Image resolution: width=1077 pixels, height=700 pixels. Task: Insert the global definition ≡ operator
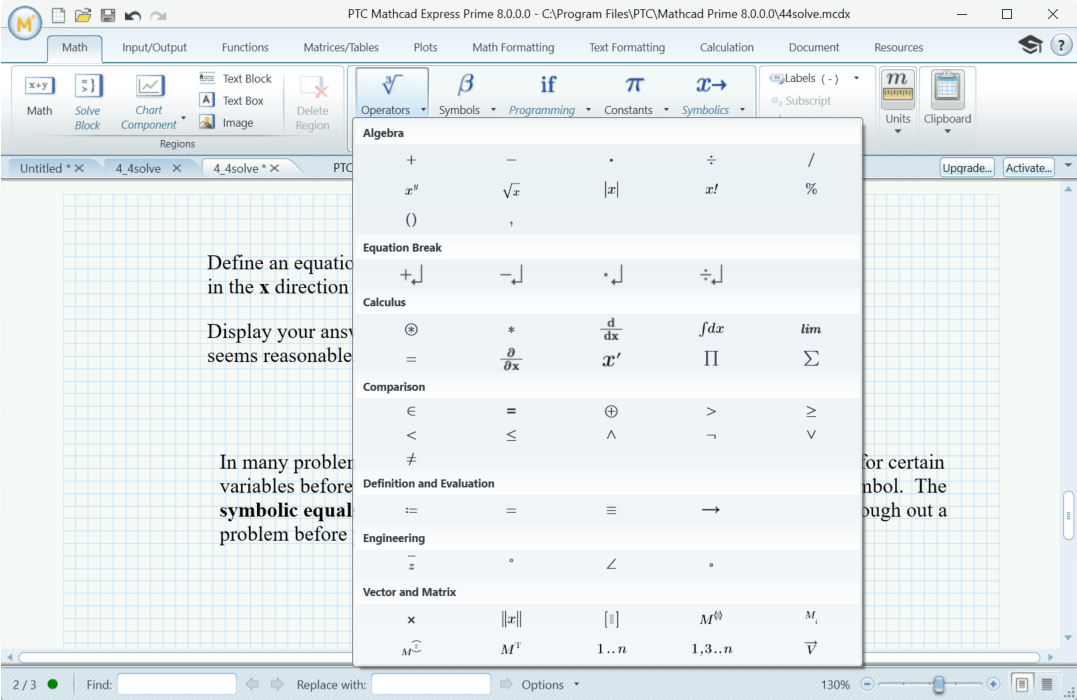611,510
